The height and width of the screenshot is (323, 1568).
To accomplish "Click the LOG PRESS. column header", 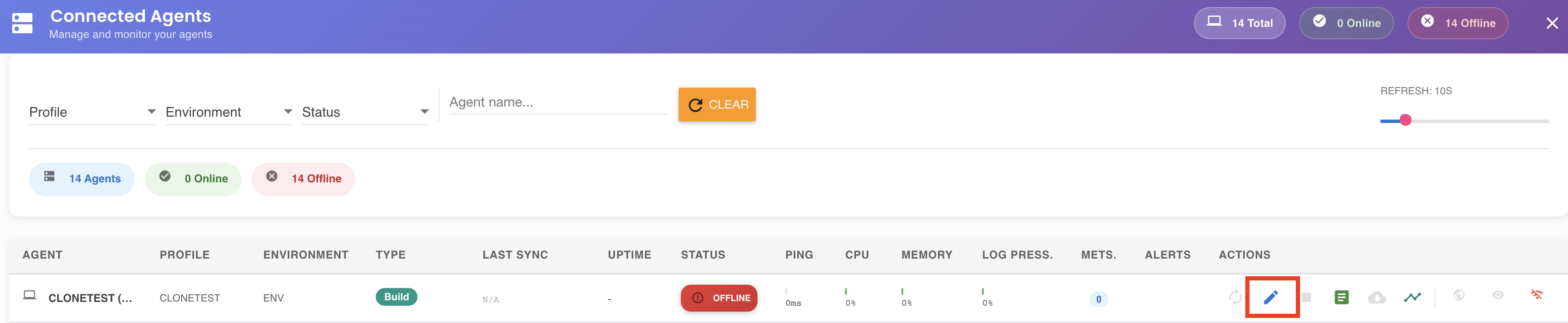I will tap(1017, 255).
